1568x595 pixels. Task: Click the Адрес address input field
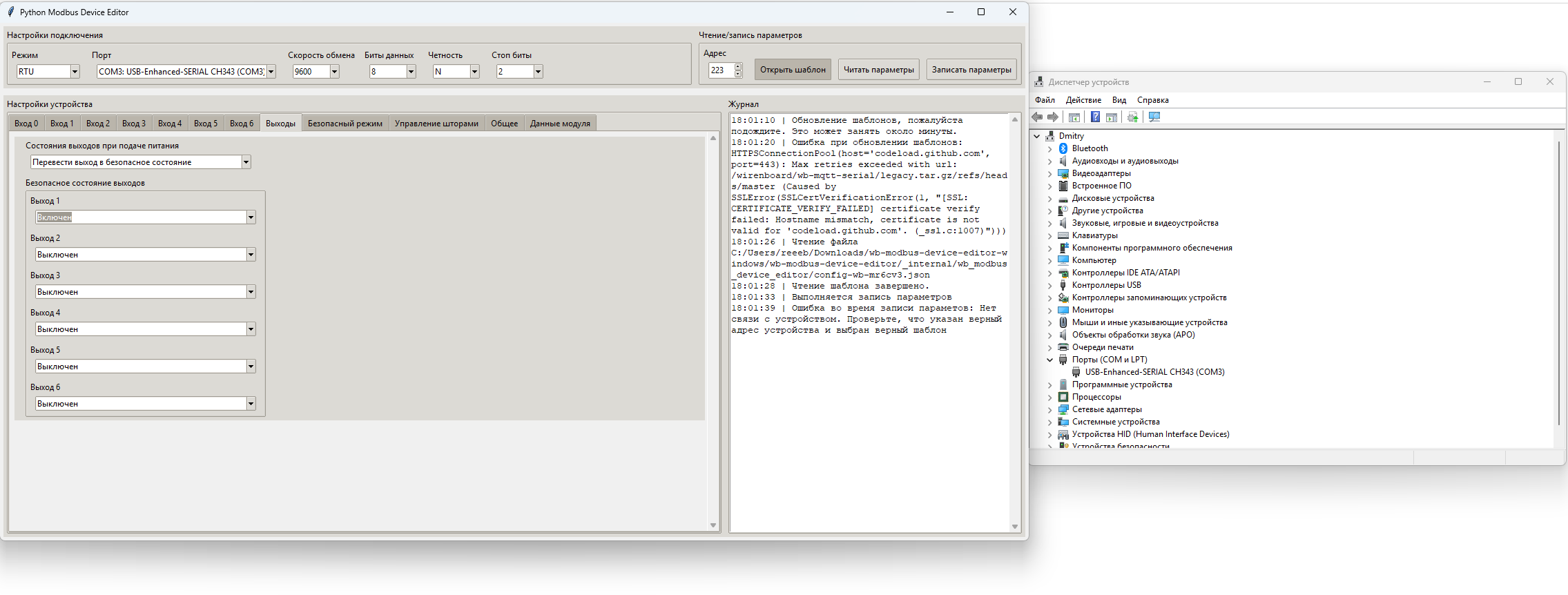tap(721, 70)
